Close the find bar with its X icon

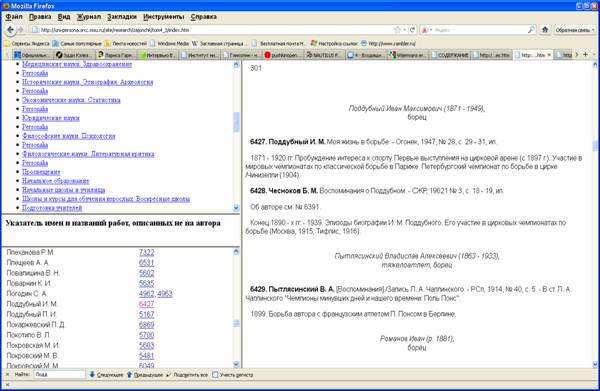(x=8, y=375)
